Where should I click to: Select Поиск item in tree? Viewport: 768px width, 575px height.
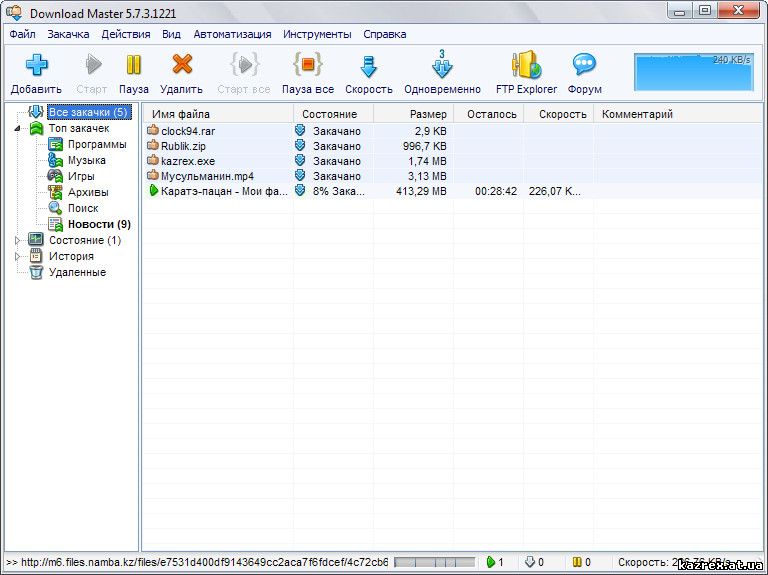click(x=83, y=208)
